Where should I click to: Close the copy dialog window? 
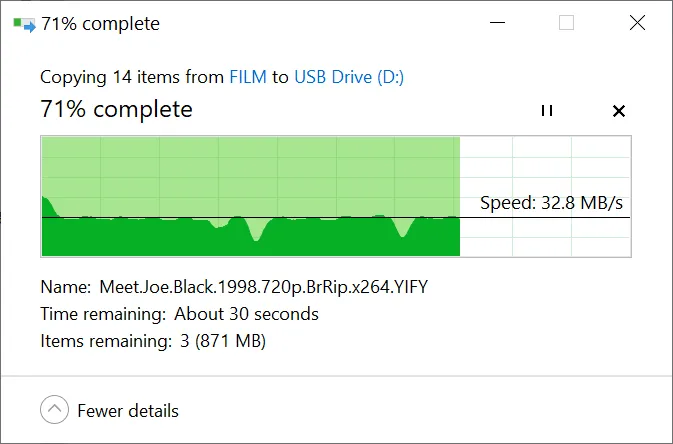[637, 23]
